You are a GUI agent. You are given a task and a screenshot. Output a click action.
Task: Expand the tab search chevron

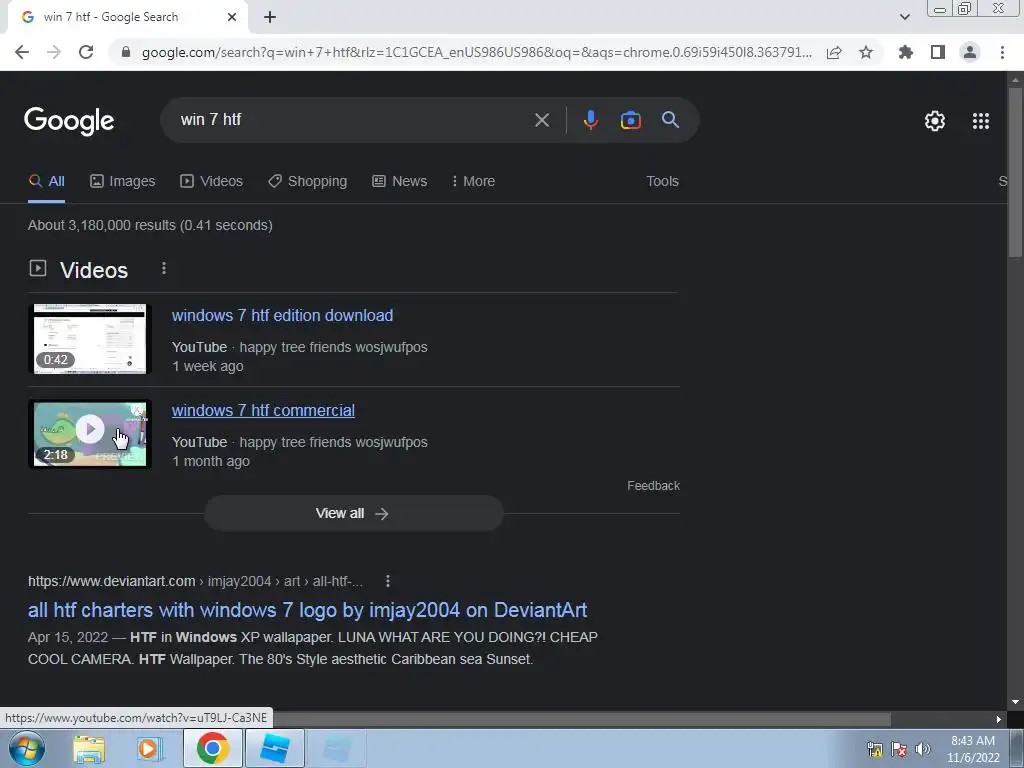(904, 17)
